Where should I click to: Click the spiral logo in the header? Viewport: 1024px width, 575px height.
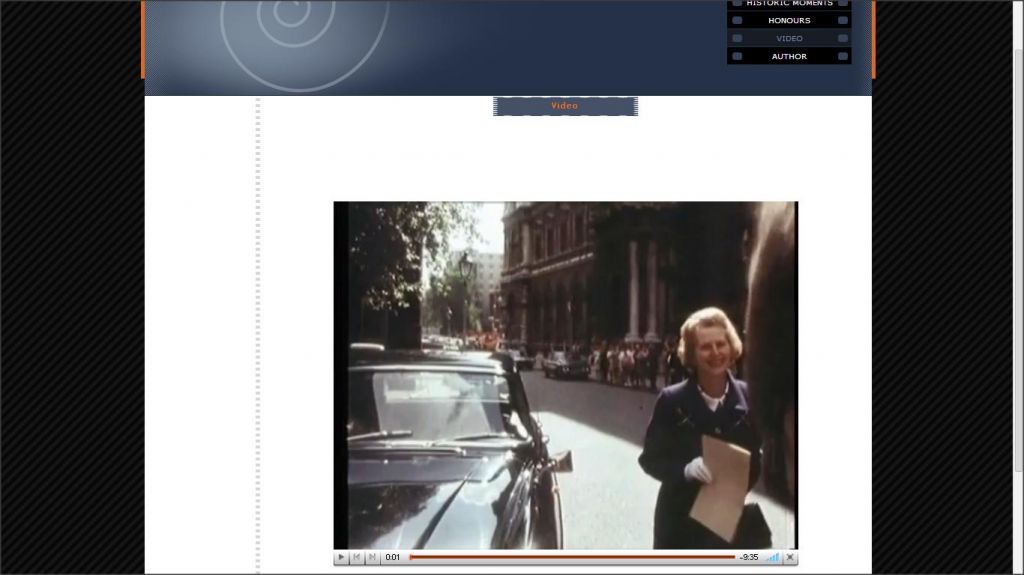292,22
